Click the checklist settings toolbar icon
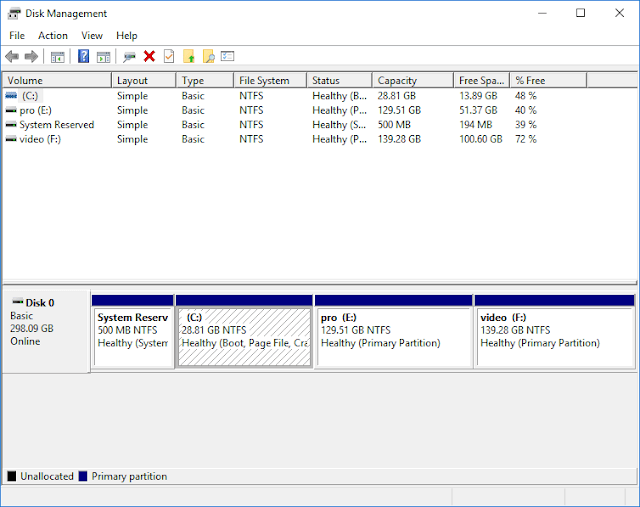The image size is (640, 507). (227, 56)
